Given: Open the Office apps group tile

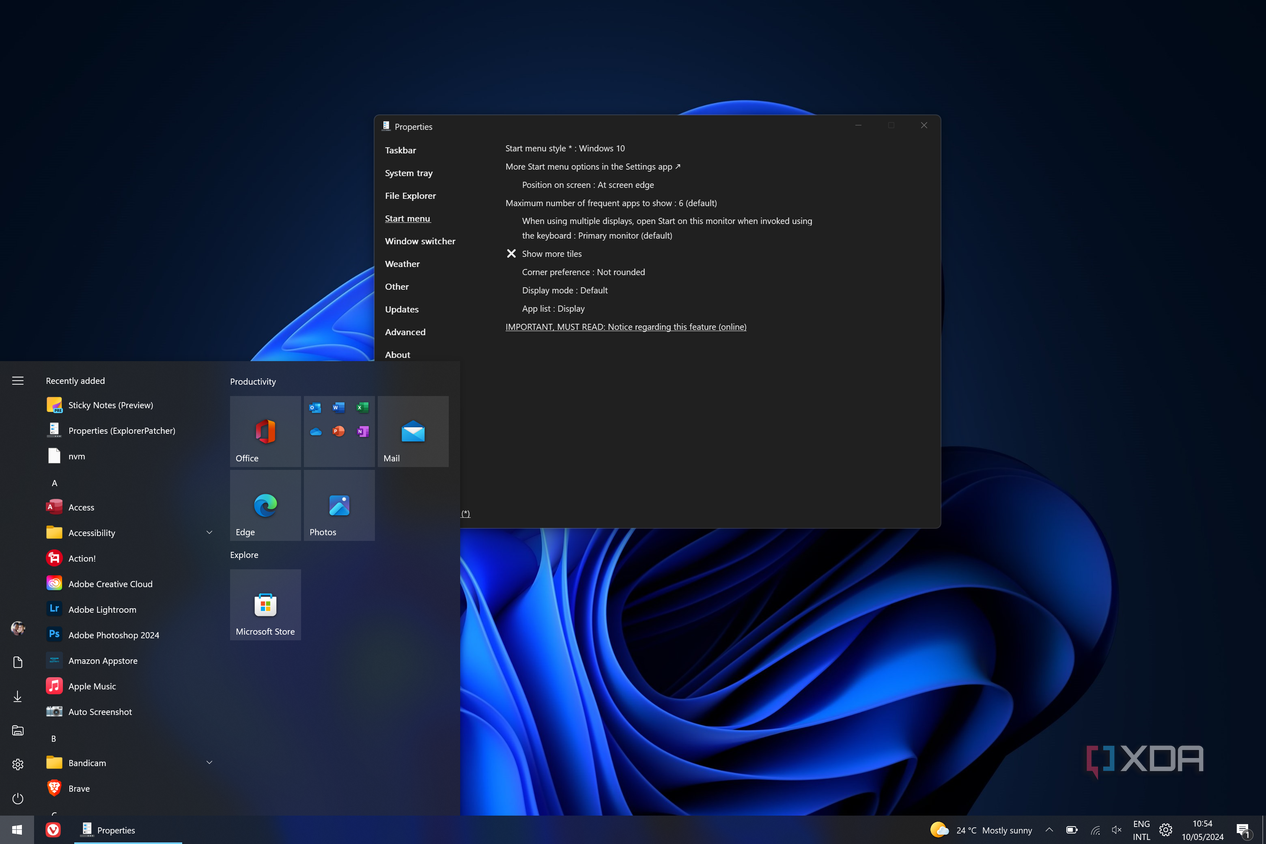Looking at the screenshot, I should [339, 432].
